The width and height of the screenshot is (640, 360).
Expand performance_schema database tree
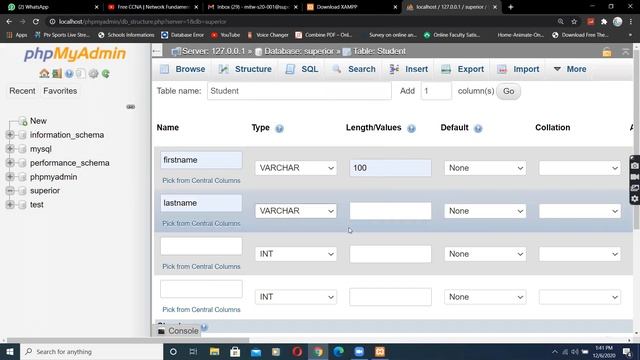pos(10,162)
